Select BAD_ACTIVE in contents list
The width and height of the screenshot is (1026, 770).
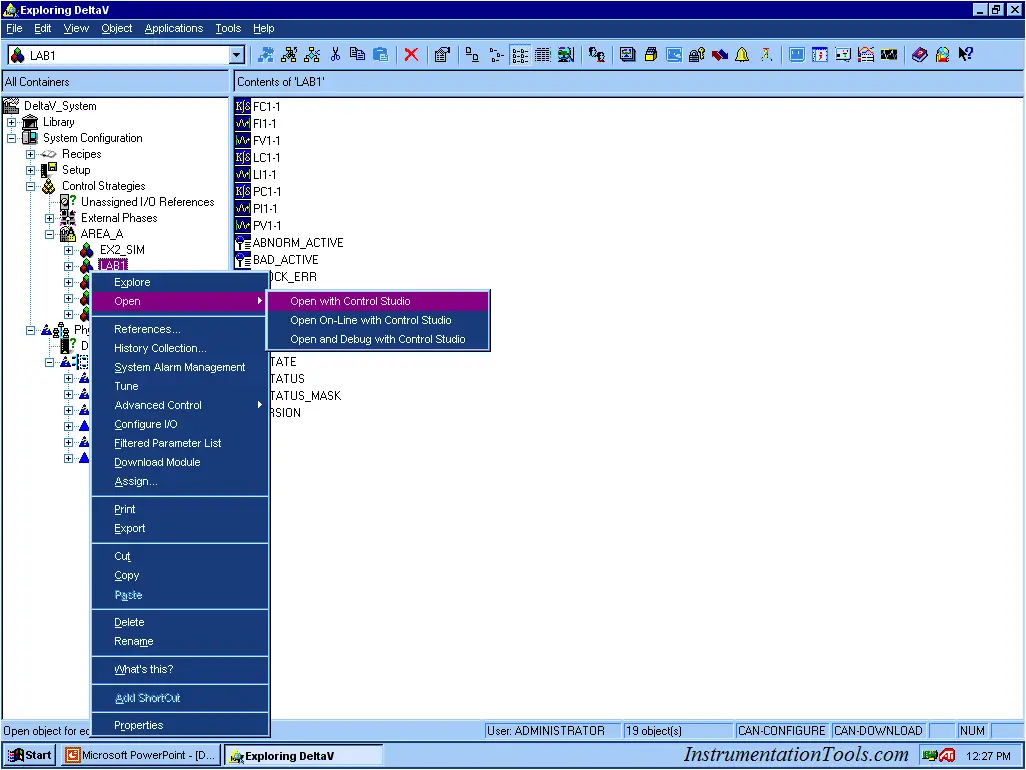[285, 260]
